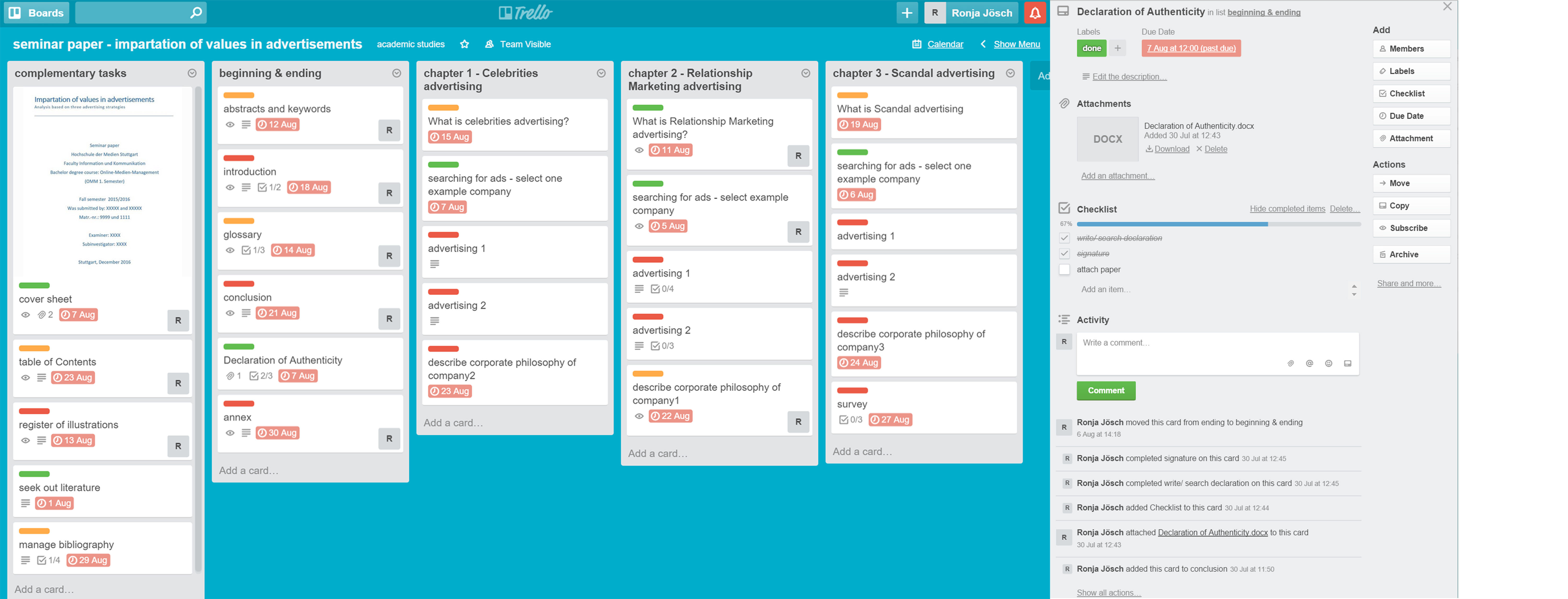This screenshot has width=1568, height=599.
Task: Open the notifications bell icon
Action: point(1035,13)
